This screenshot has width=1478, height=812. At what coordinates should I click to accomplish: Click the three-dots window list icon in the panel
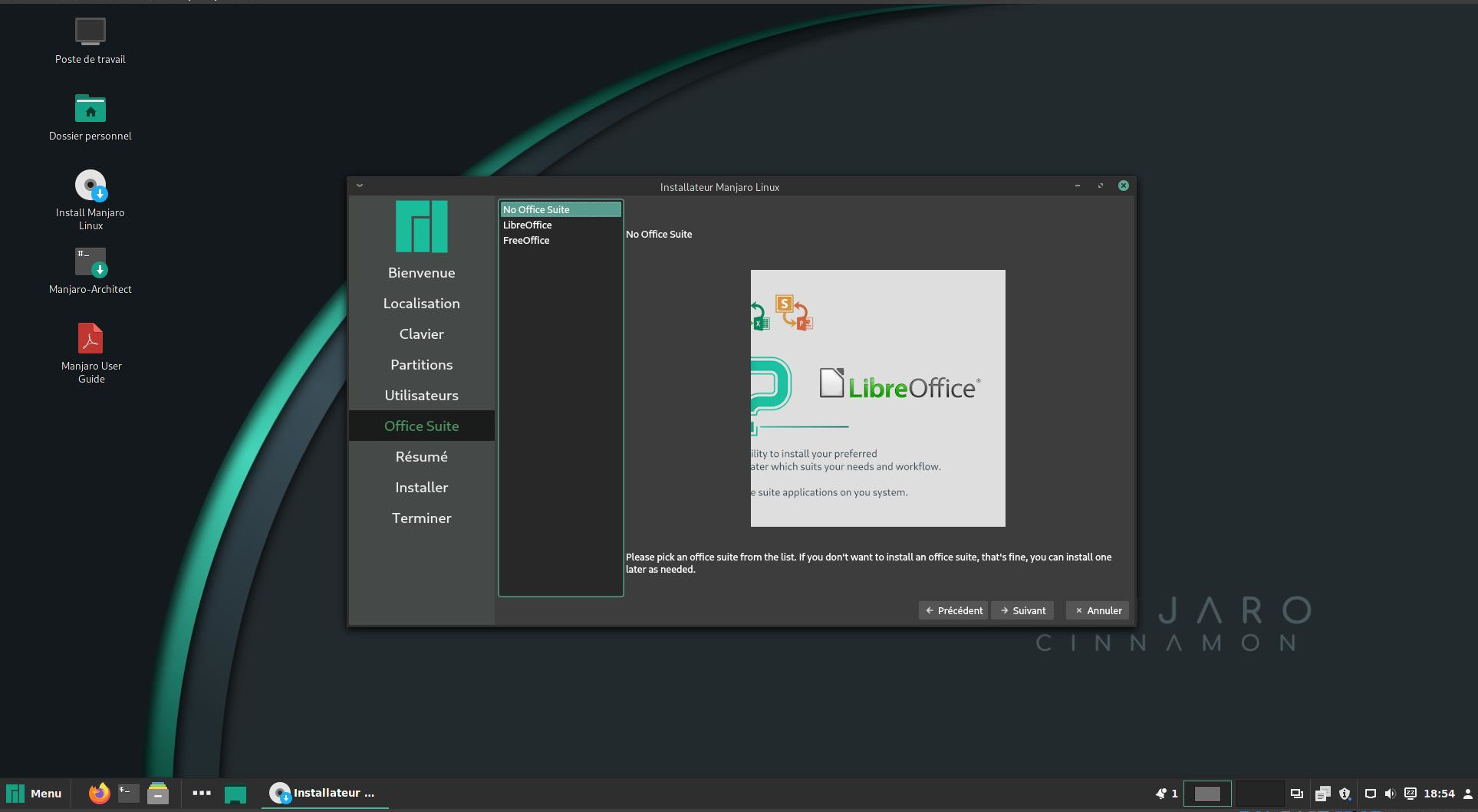pyautogui.click(x=202, y=794)
